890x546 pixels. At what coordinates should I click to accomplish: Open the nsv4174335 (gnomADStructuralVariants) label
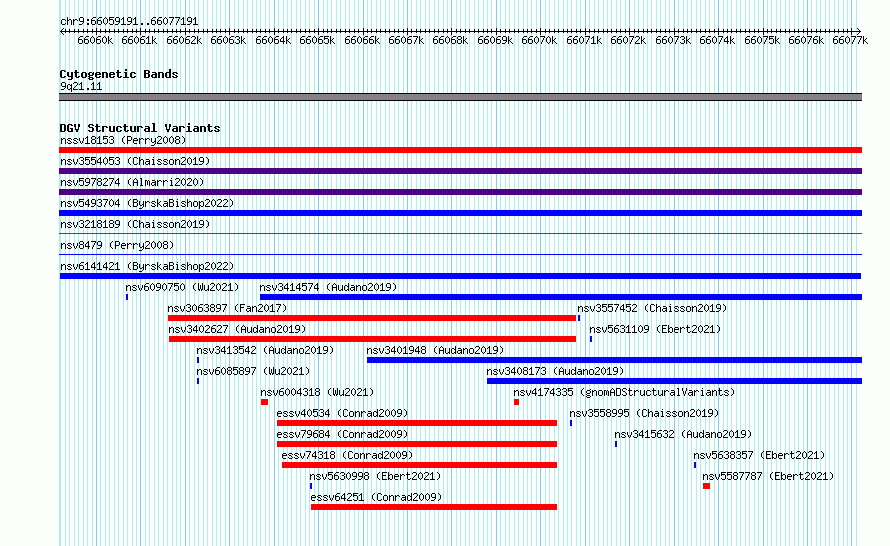624,392
